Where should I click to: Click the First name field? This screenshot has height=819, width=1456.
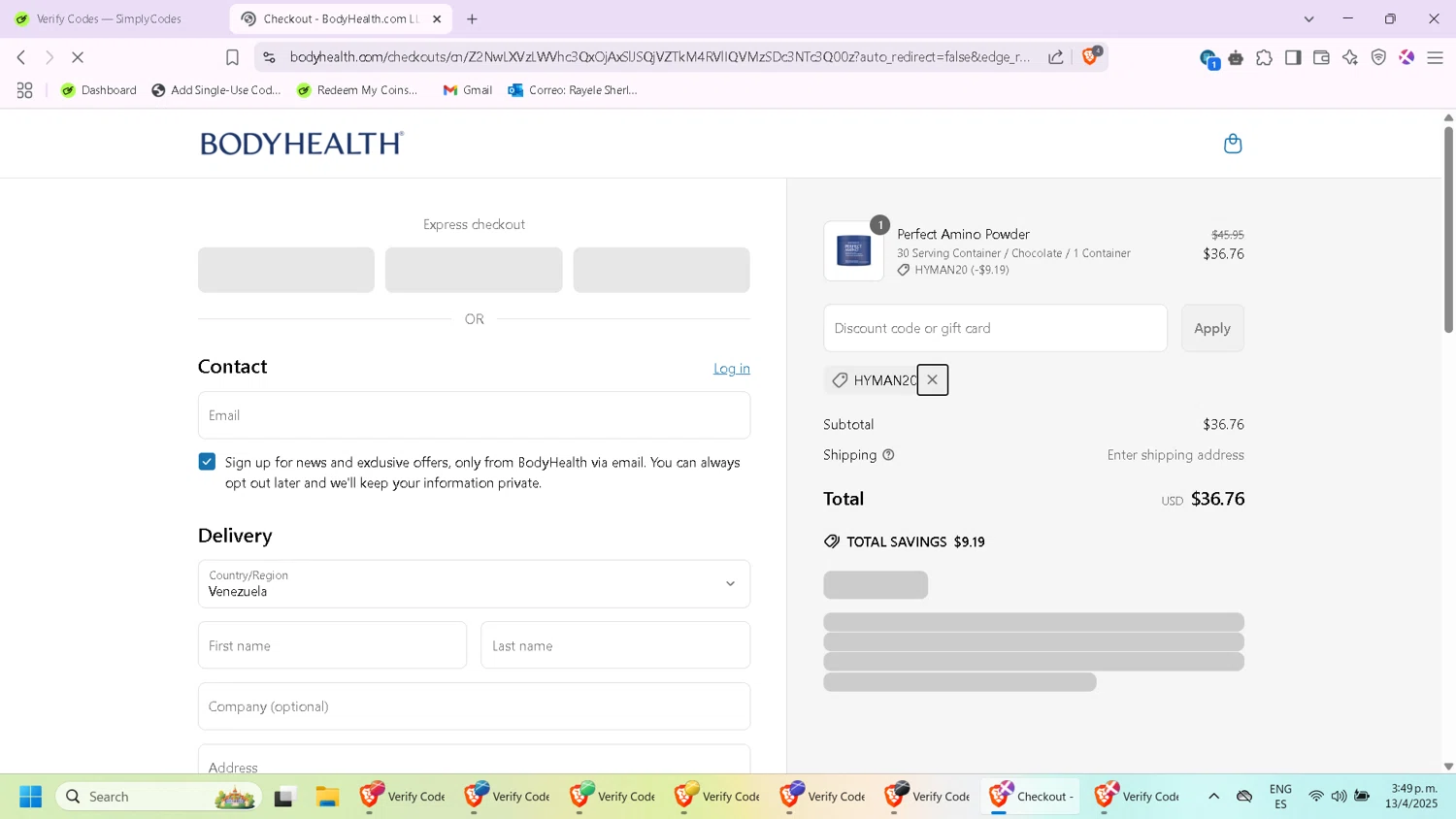pyautogui.click(x=332, y=645)
